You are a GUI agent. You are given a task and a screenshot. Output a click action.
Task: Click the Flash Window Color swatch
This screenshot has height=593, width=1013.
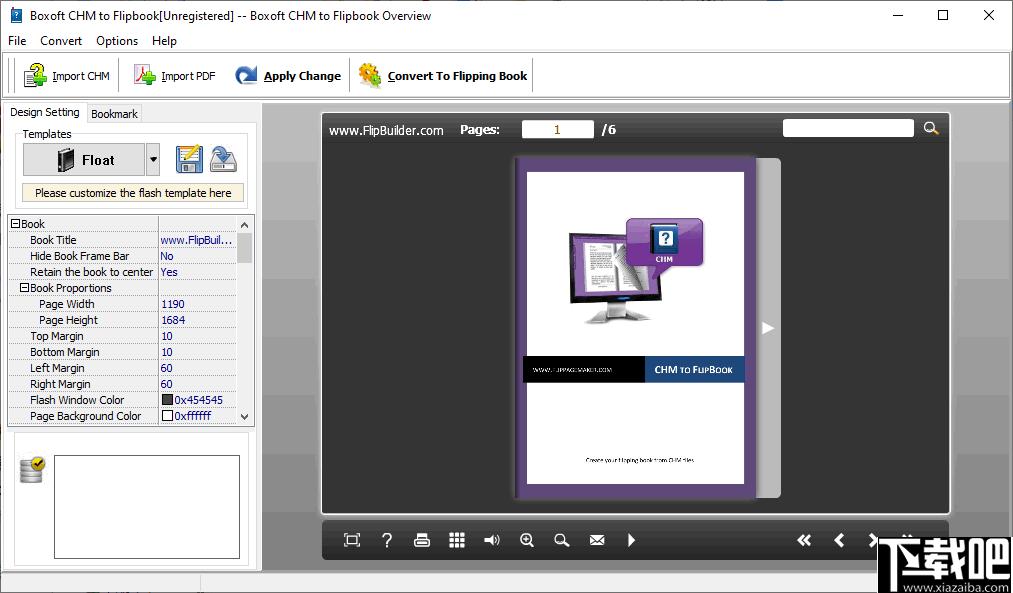click(x=167, y=400)
